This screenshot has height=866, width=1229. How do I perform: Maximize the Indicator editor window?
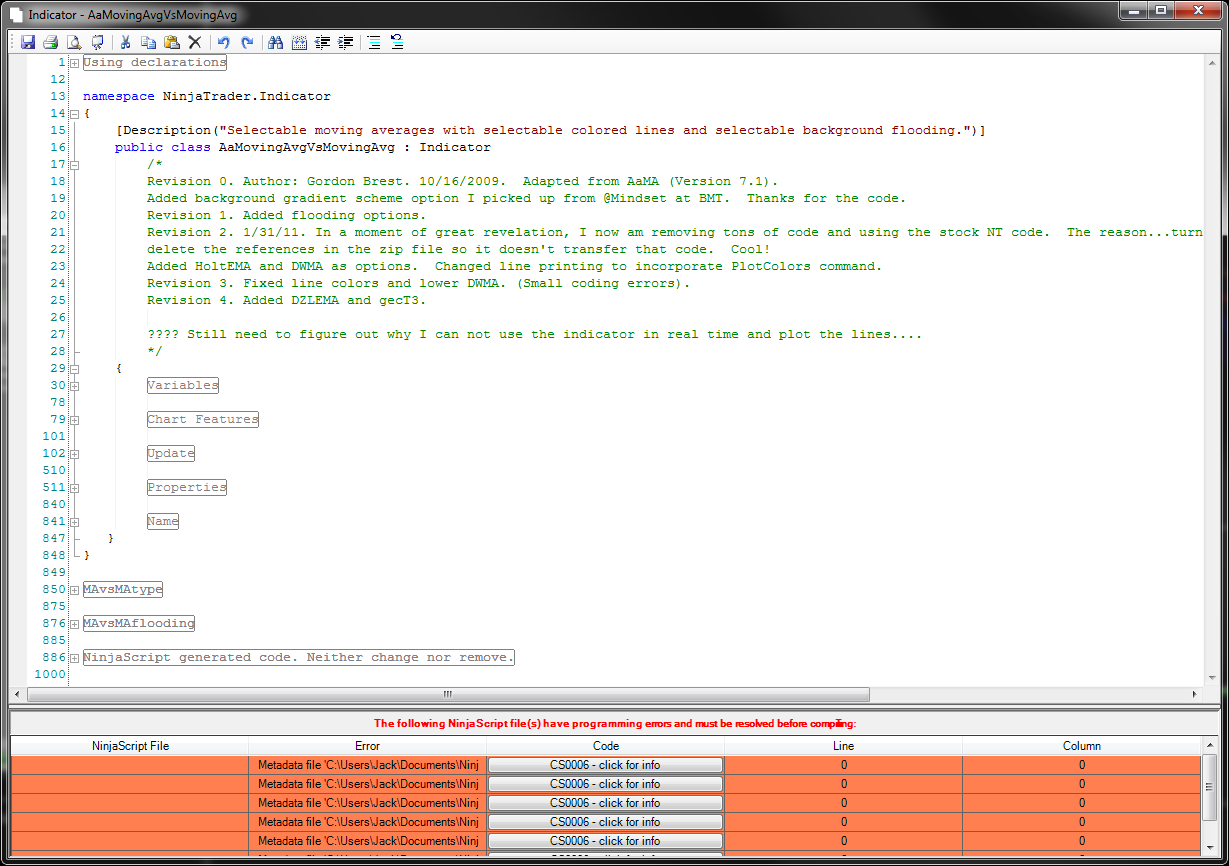point(1160,10)
